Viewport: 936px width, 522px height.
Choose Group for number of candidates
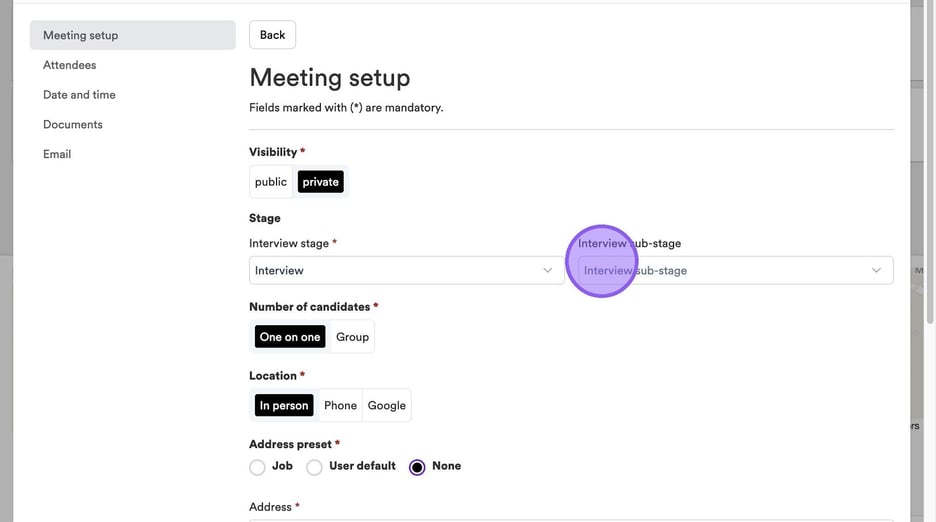352,337
